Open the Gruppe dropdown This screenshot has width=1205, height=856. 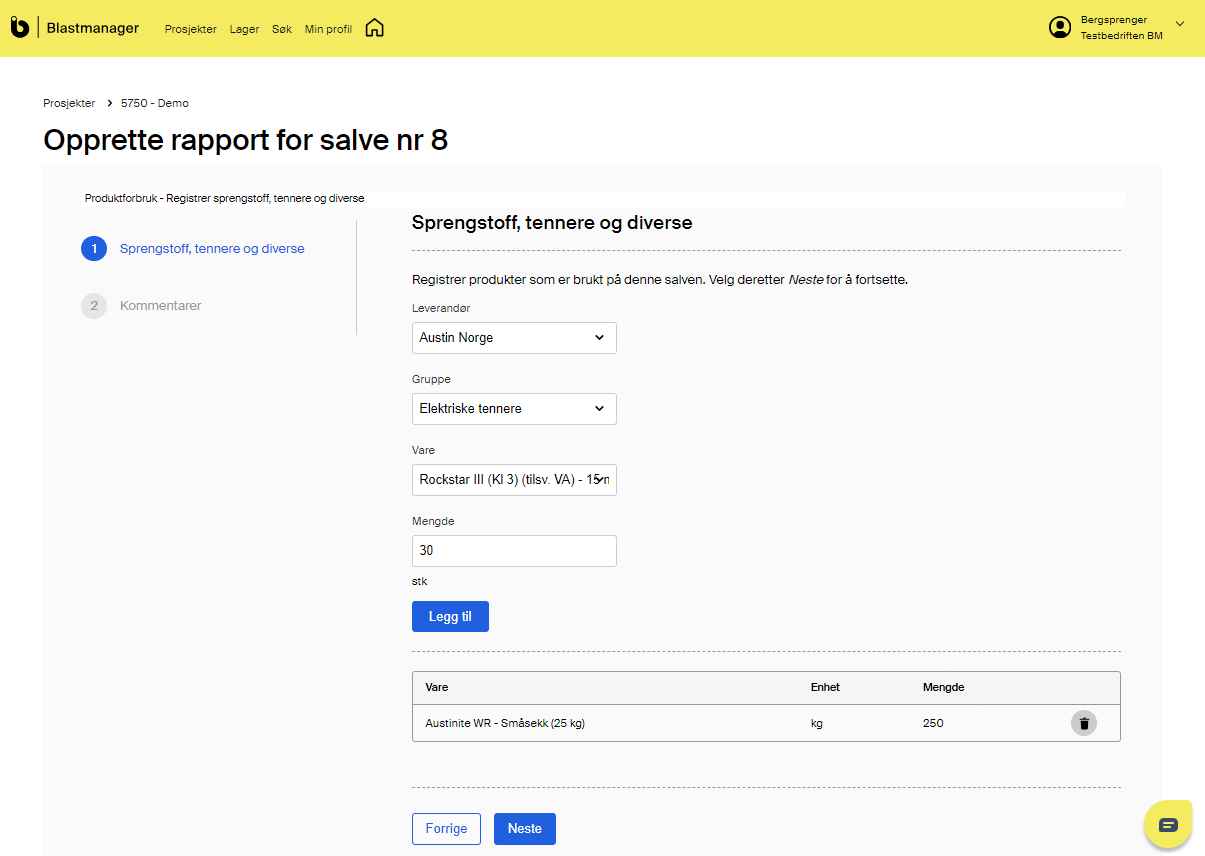[514, 409]
